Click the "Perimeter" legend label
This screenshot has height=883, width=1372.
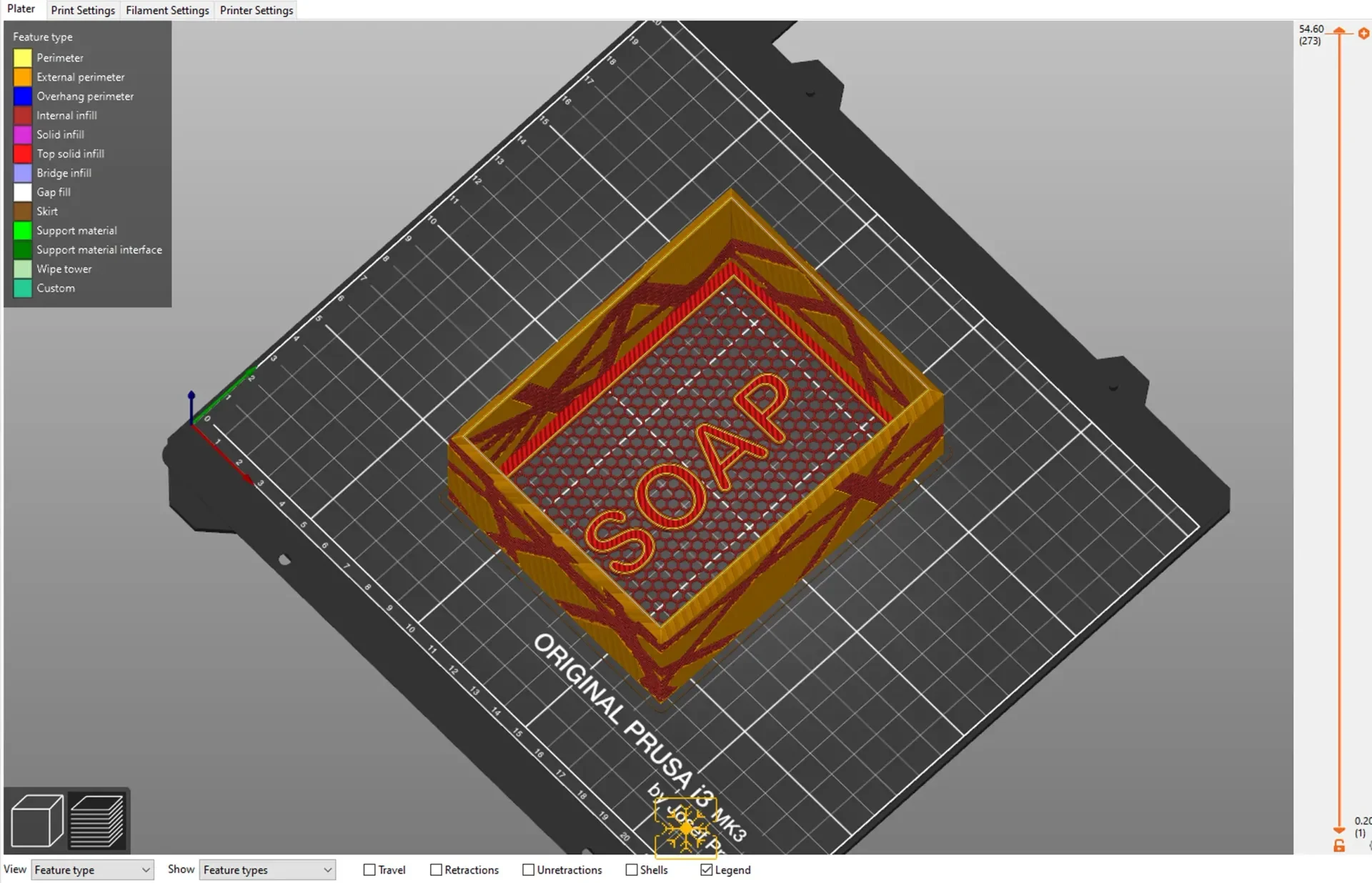tap(60, 58)
